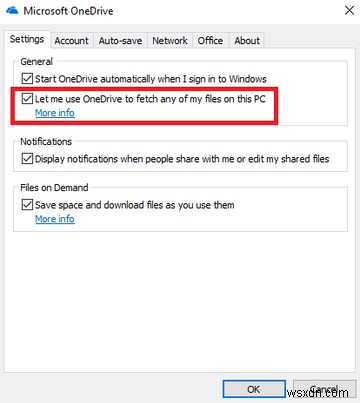Close the Microsoft OneDrive window
This screenshot has width=360, height=403.
coord(349,10)
